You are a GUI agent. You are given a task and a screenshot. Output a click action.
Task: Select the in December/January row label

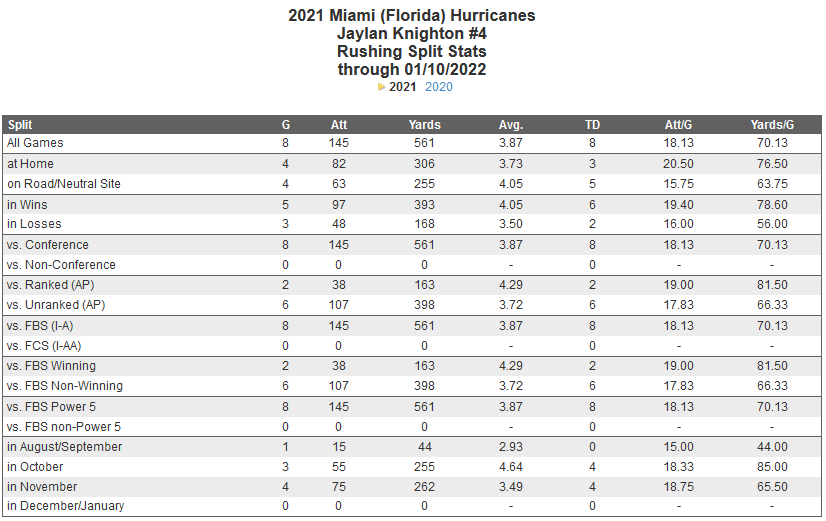pyautogui.click(x=65, y=506)
